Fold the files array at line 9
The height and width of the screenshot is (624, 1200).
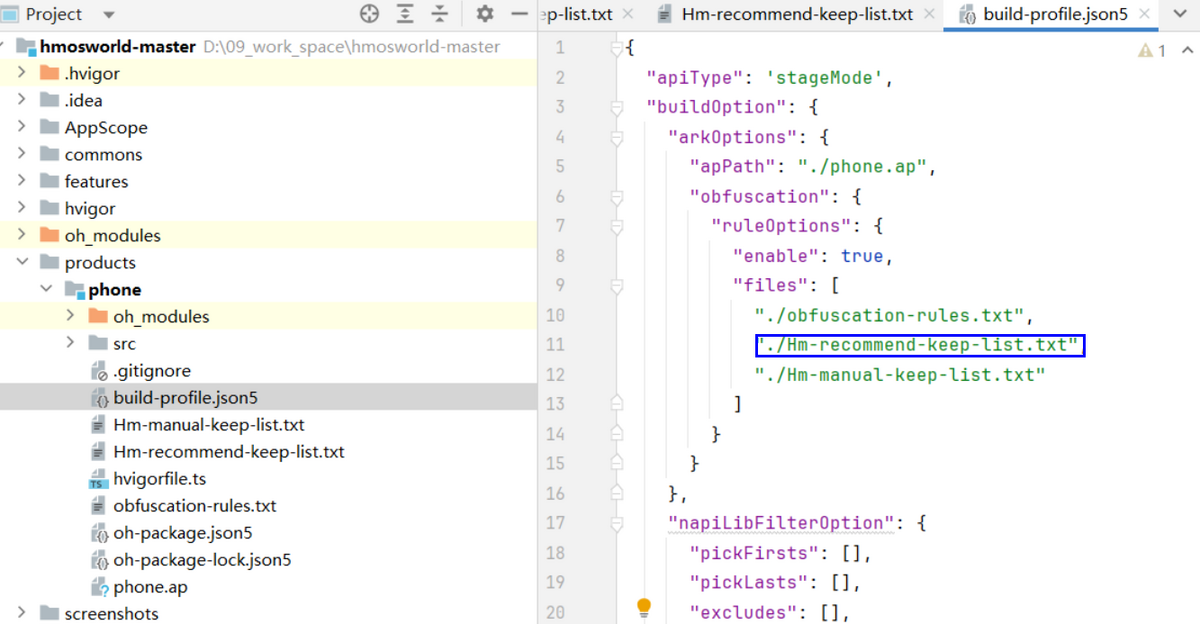click(x=617, y=286)
